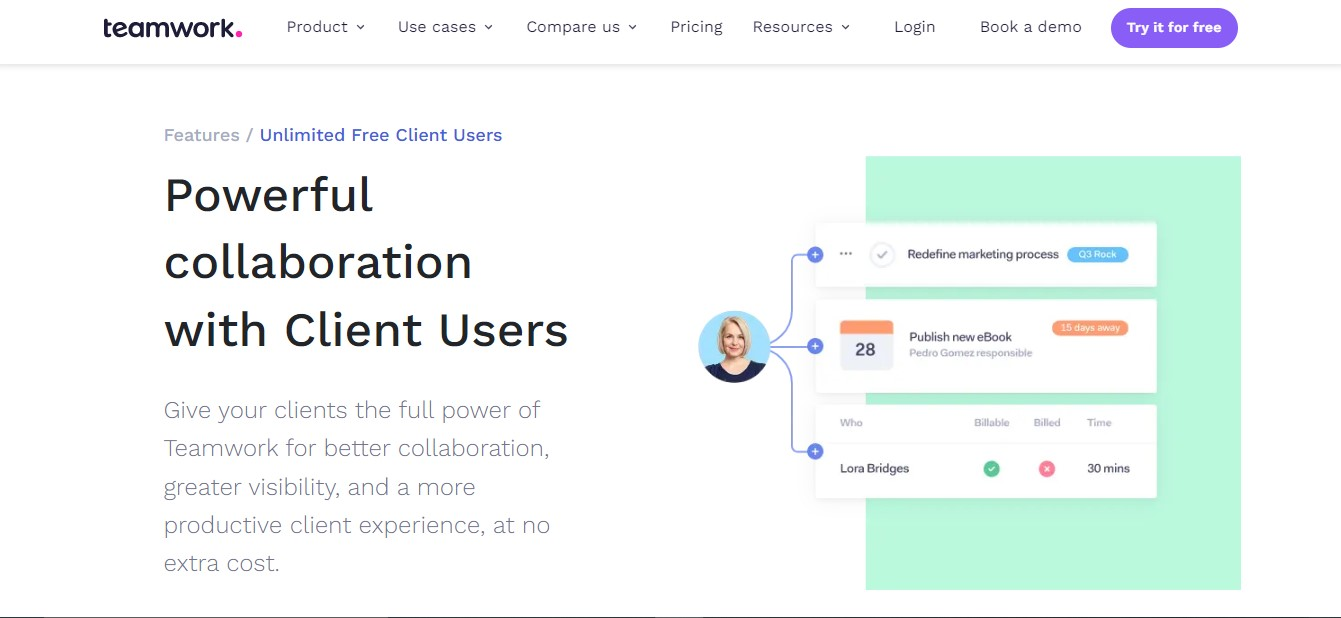
Task: Click the plus icon beside the Lora Bridges card
Action: click(x=815, y=451)
